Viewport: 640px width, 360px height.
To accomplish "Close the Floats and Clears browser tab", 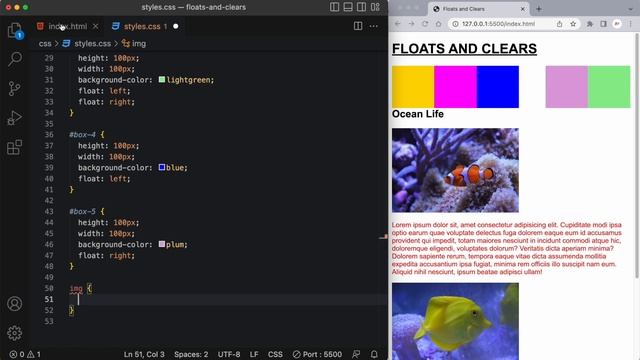I will point(522,9).
